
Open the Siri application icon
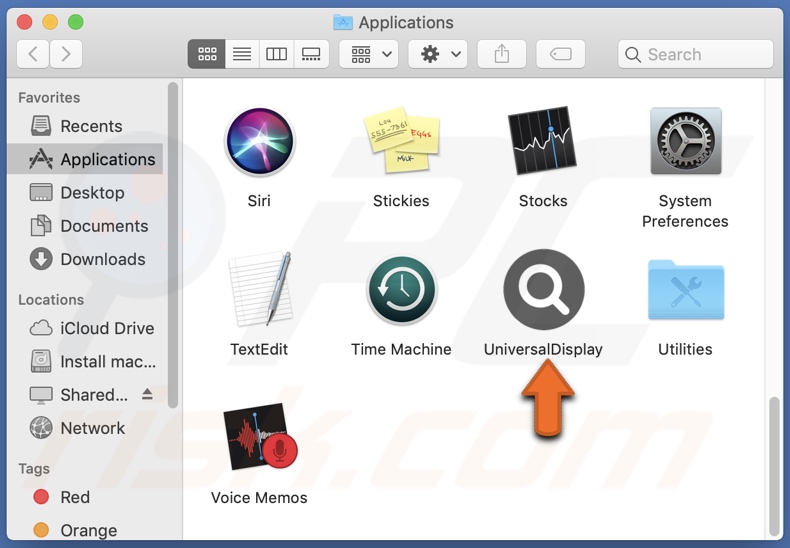click(x=259, y=142)
